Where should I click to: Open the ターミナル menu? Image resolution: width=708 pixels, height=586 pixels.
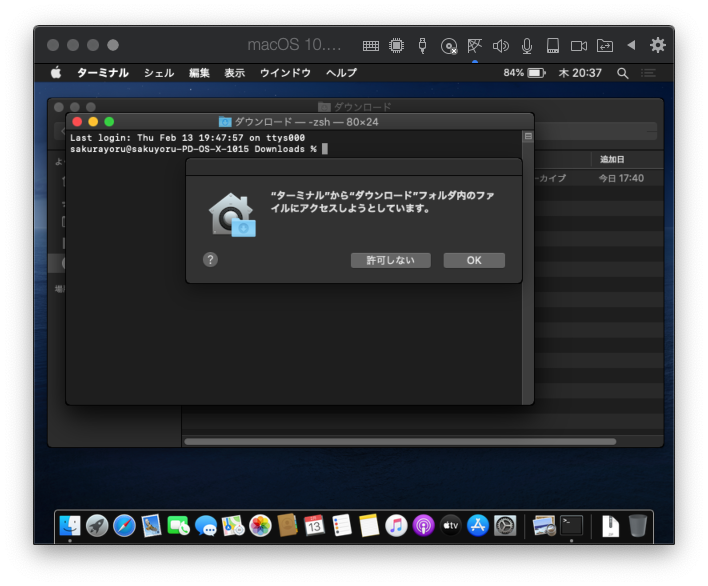(102, 73)
